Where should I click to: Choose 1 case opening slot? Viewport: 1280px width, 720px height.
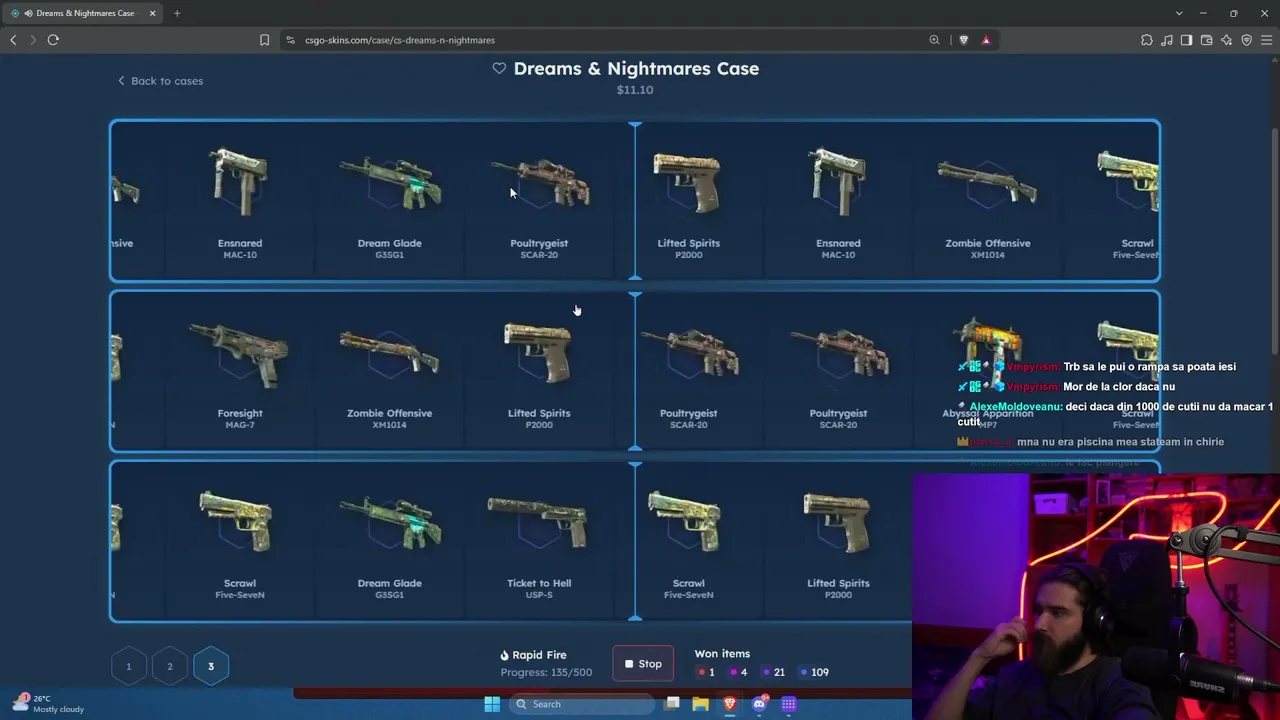(128, 666)
